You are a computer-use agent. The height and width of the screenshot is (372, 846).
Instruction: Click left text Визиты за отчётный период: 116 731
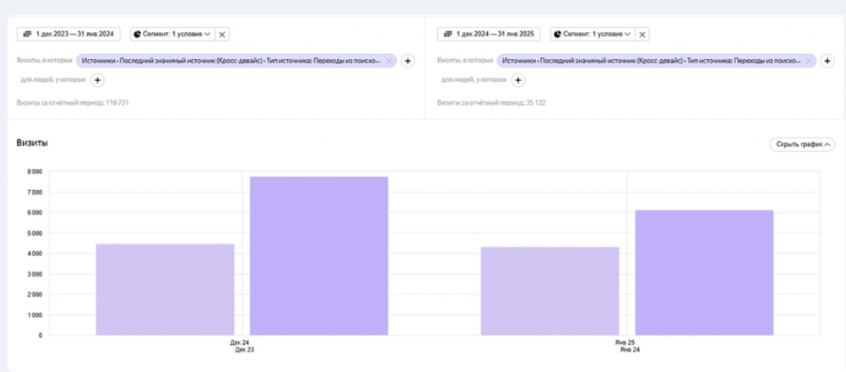coord(72,103)
